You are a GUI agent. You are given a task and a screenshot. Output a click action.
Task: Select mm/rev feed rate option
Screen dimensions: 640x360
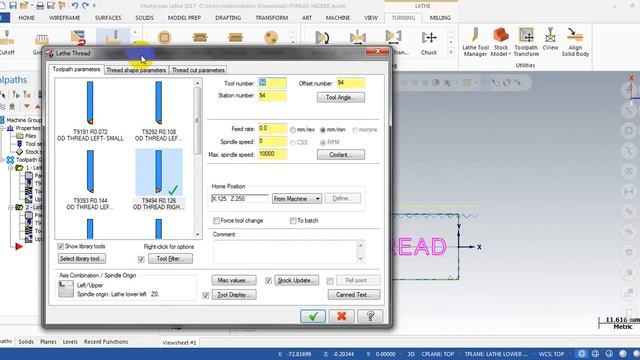click(302, 130)
